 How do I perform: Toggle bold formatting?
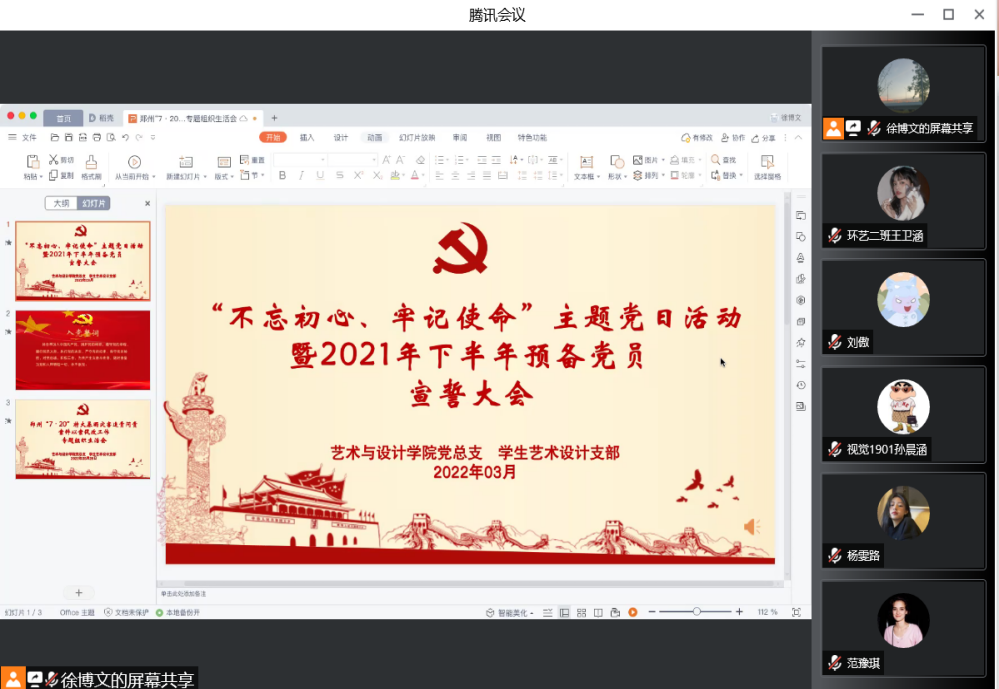[x=282, y=176]
